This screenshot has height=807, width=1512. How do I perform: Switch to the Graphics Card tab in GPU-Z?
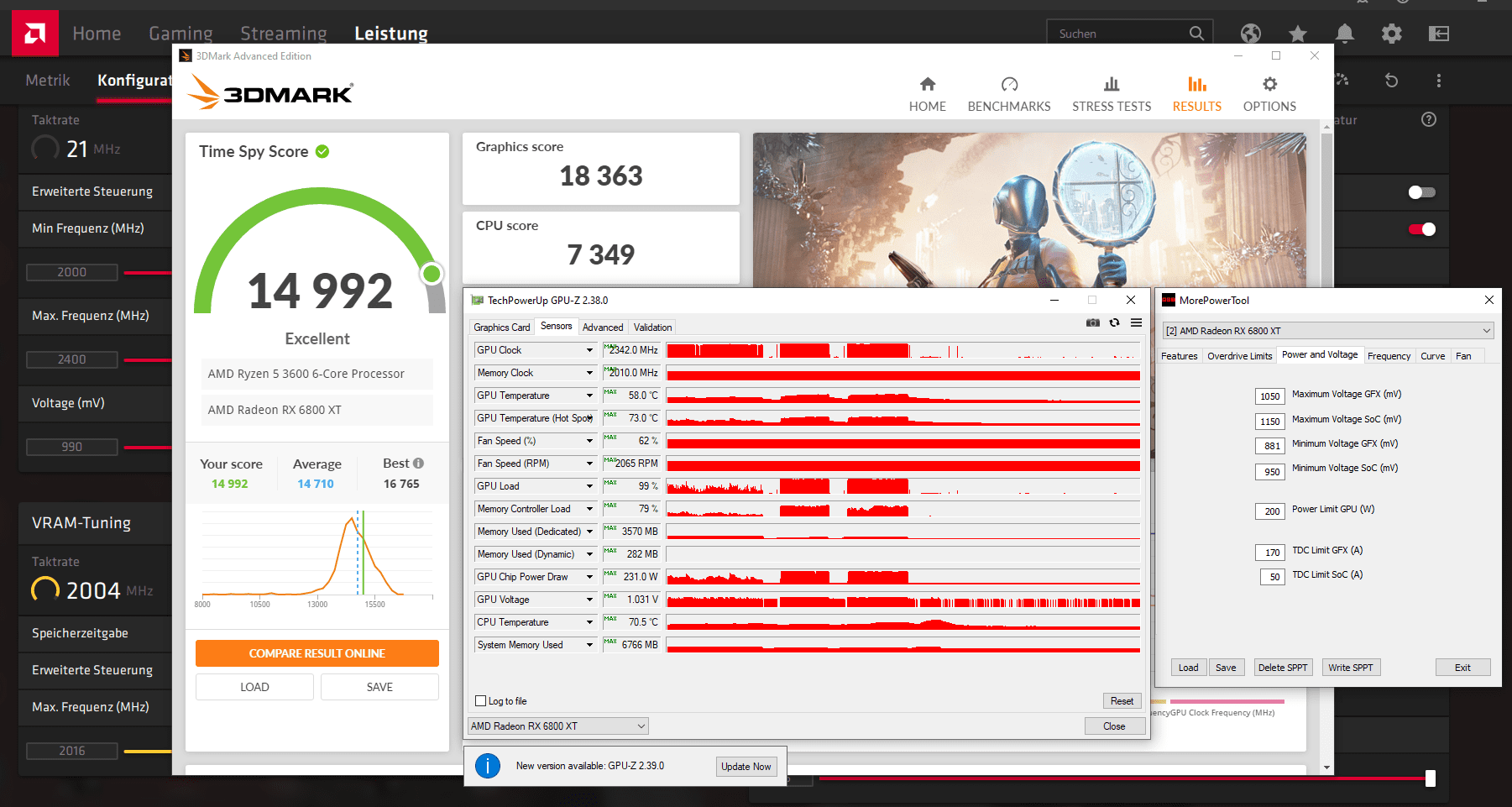(502, 328)
